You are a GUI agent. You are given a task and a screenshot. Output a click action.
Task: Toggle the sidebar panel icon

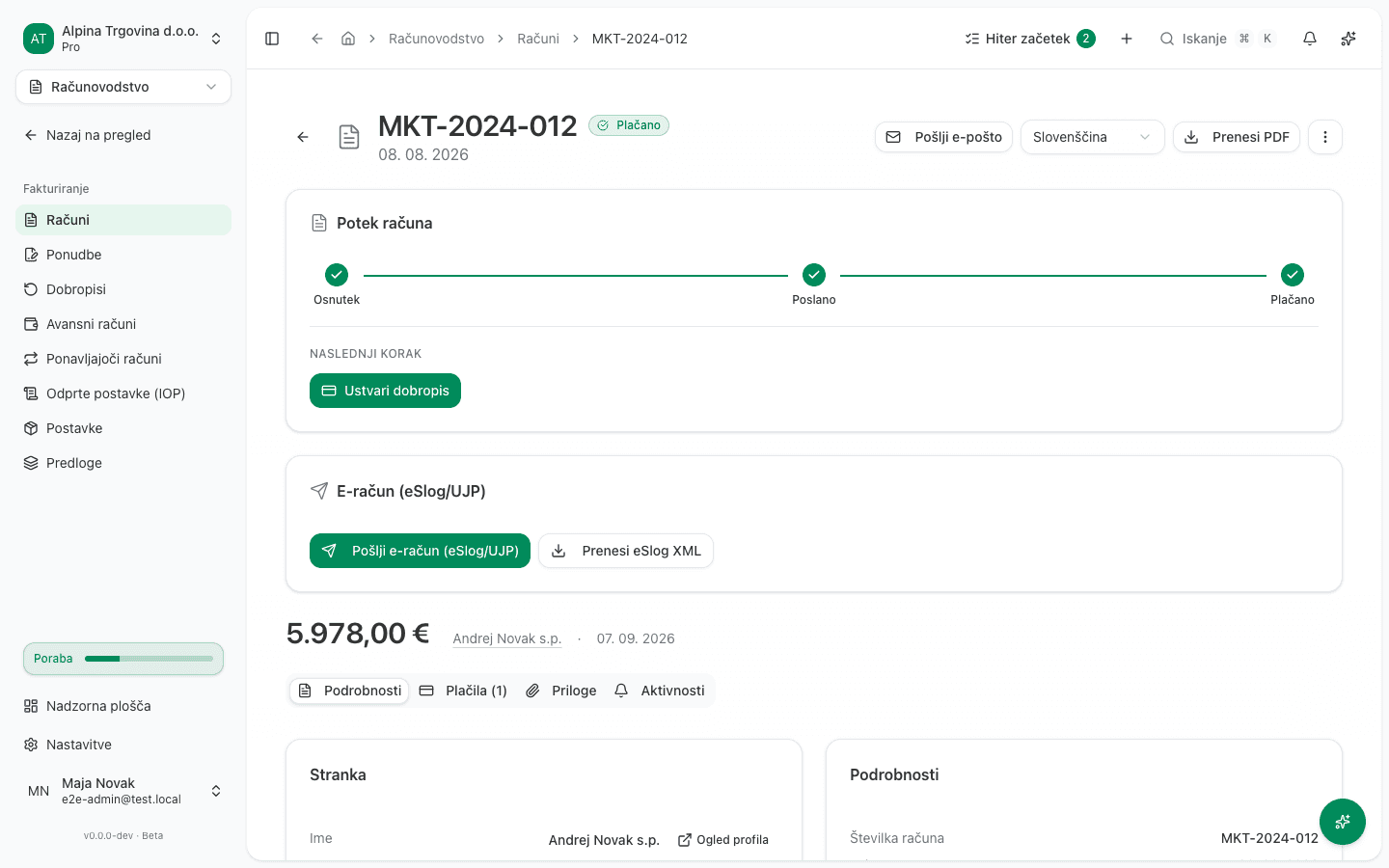click(272, 39)
